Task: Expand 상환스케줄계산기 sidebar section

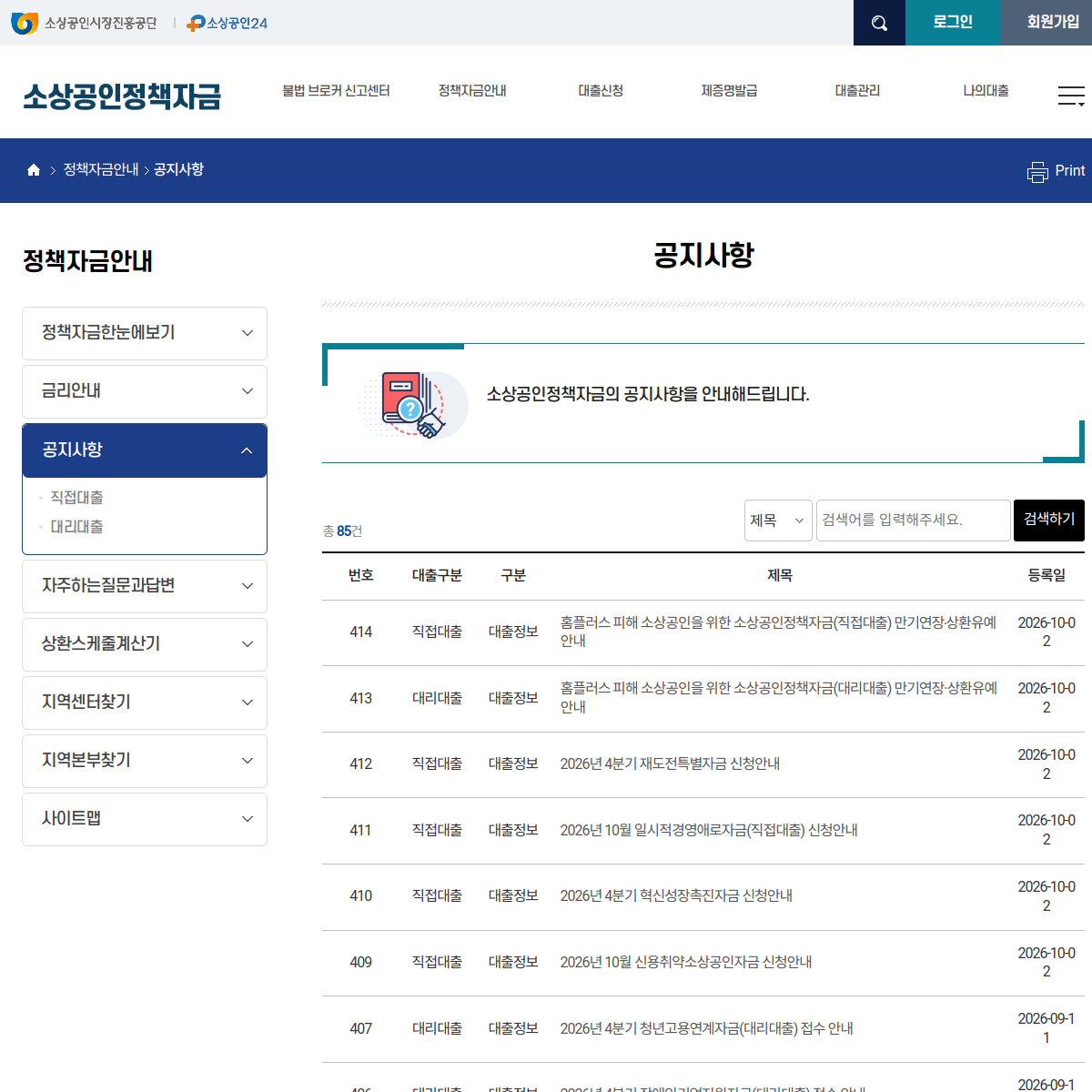Action: point(145,644)
